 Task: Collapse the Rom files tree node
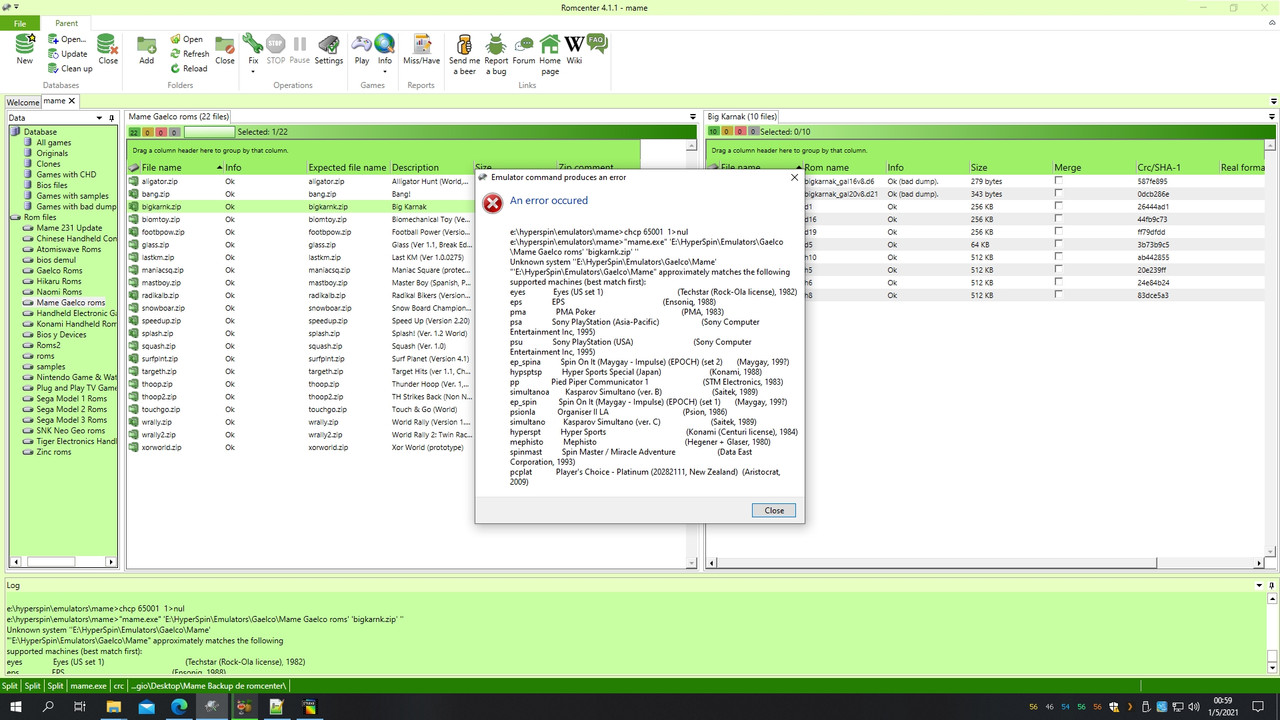tap(15, 217)
